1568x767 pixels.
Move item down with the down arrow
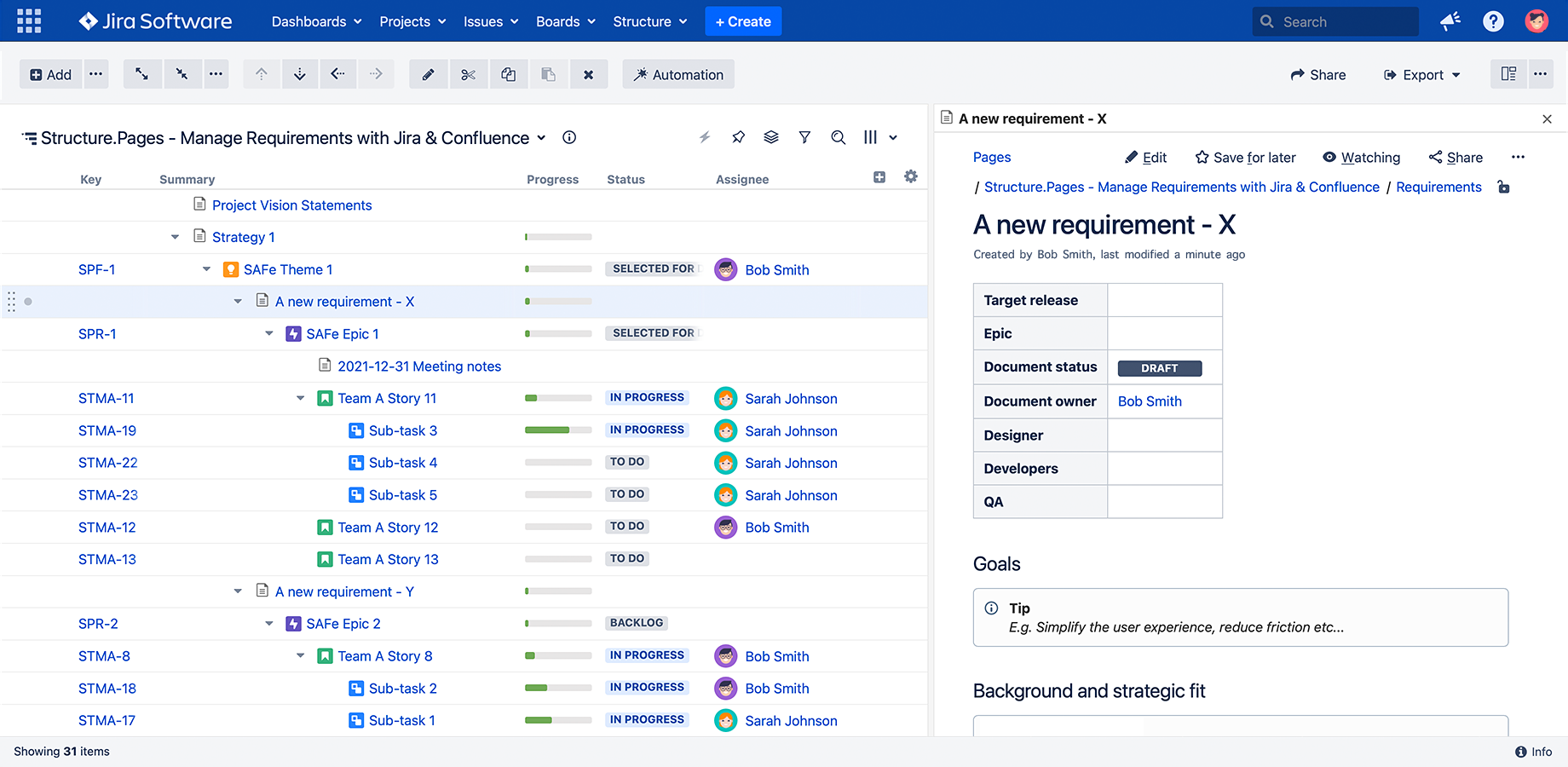tap(300, 74)
